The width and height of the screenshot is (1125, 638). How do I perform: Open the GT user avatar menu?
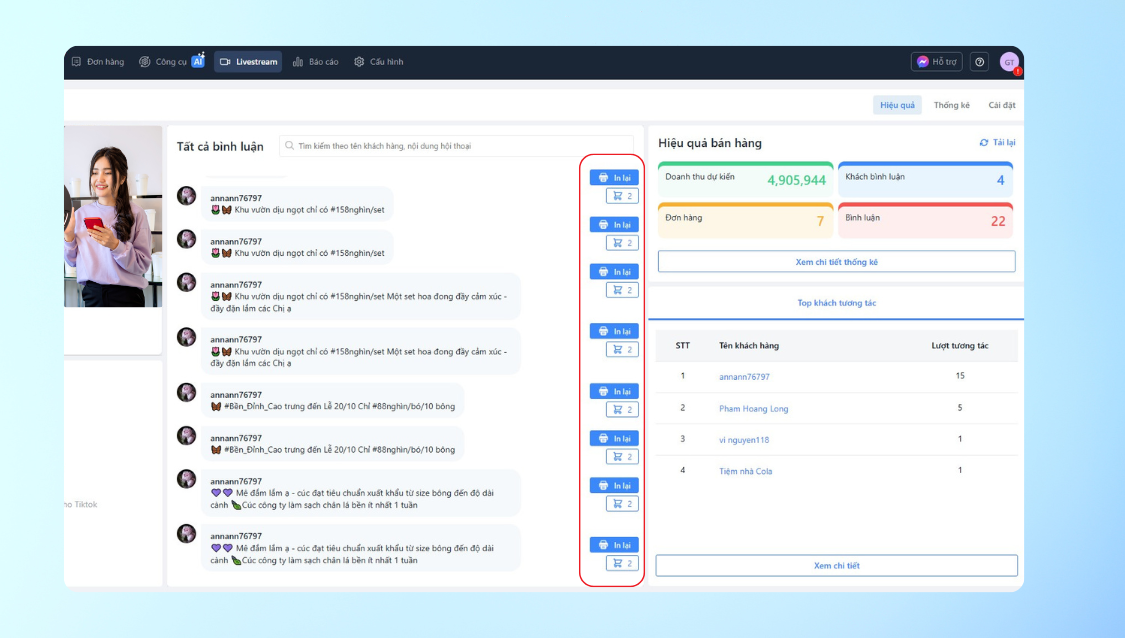click(x=1008, y=62)
